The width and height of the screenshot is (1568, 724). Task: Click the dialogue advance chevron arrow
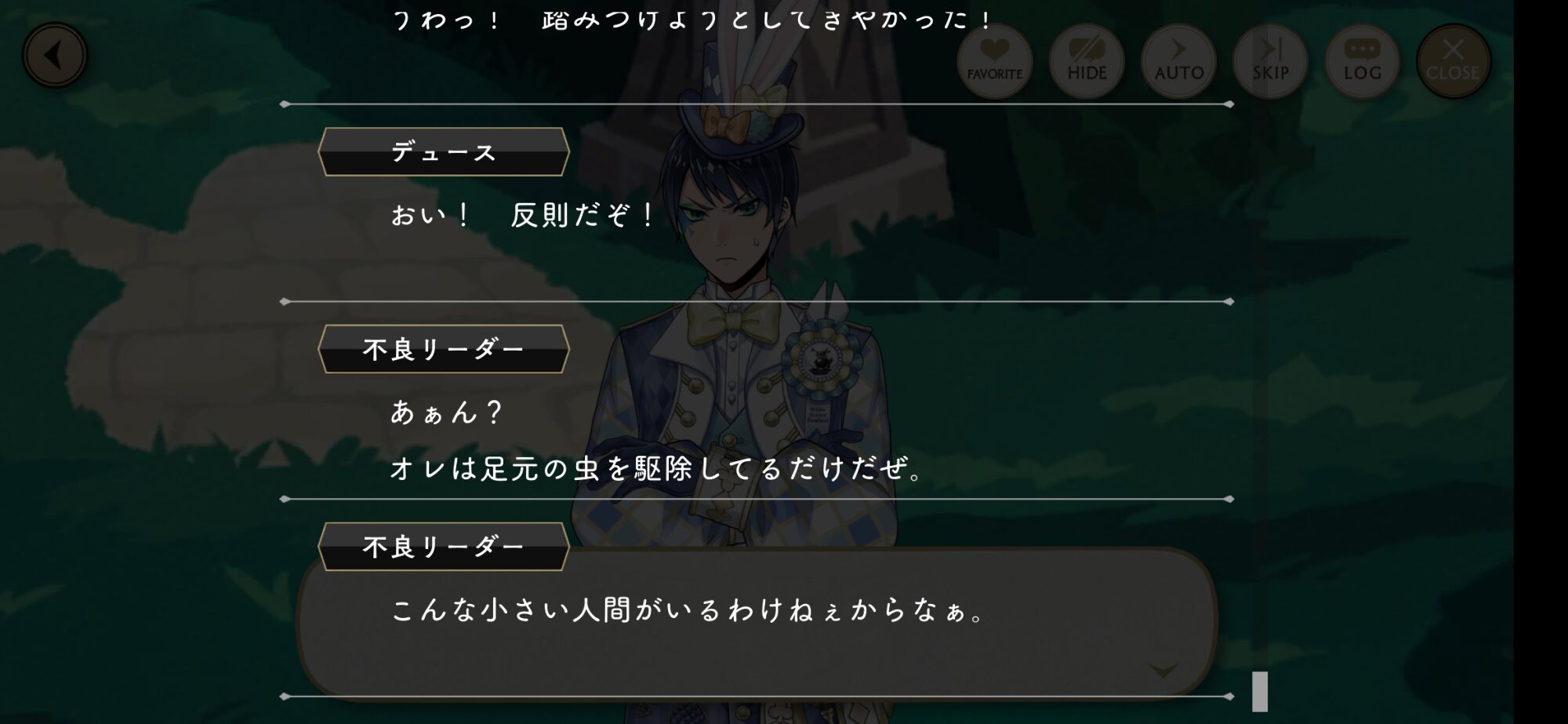pos(1163,671)
